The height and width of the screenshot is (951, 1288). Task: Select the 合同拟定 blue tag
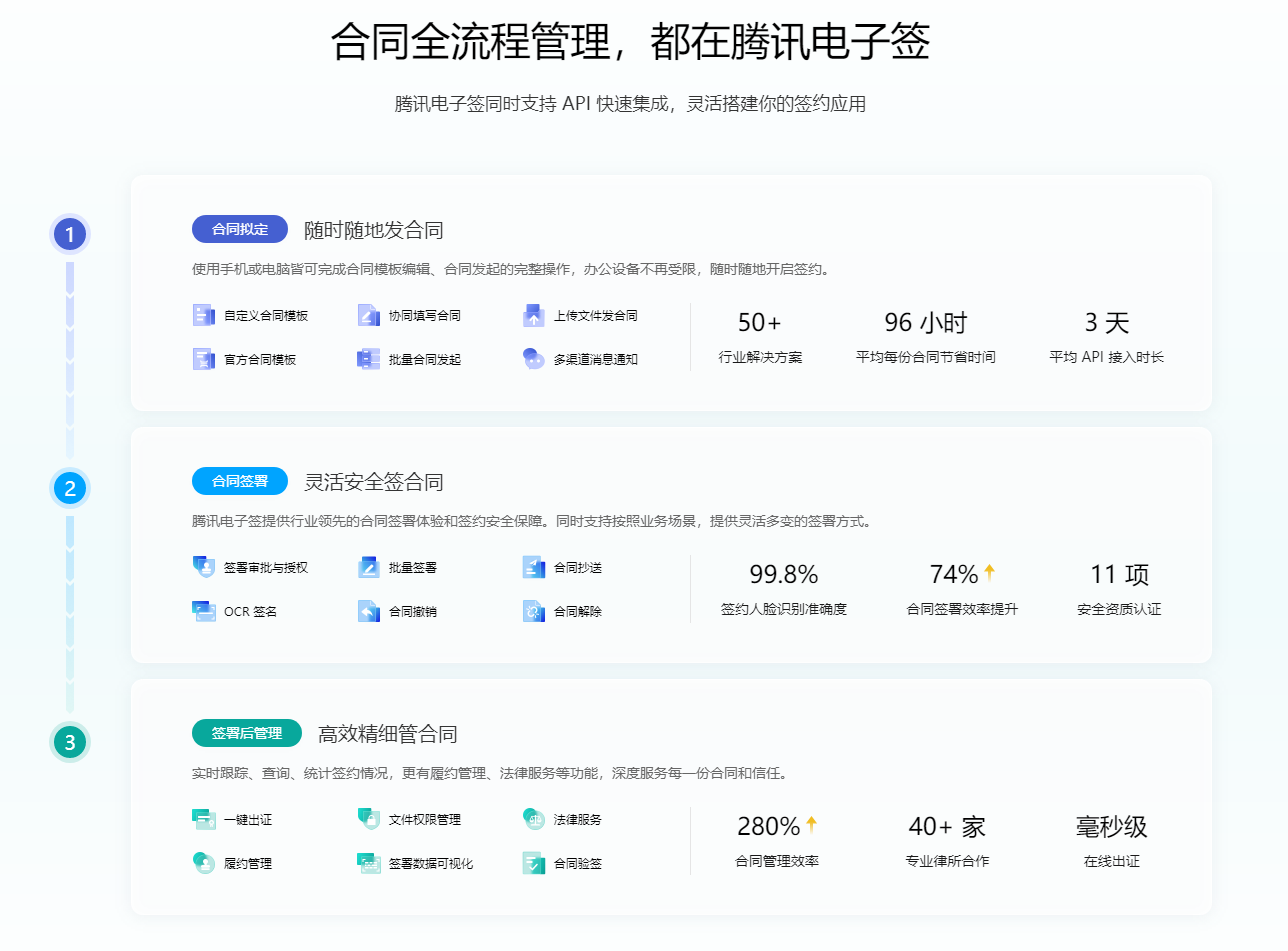[x=240, y=229]
